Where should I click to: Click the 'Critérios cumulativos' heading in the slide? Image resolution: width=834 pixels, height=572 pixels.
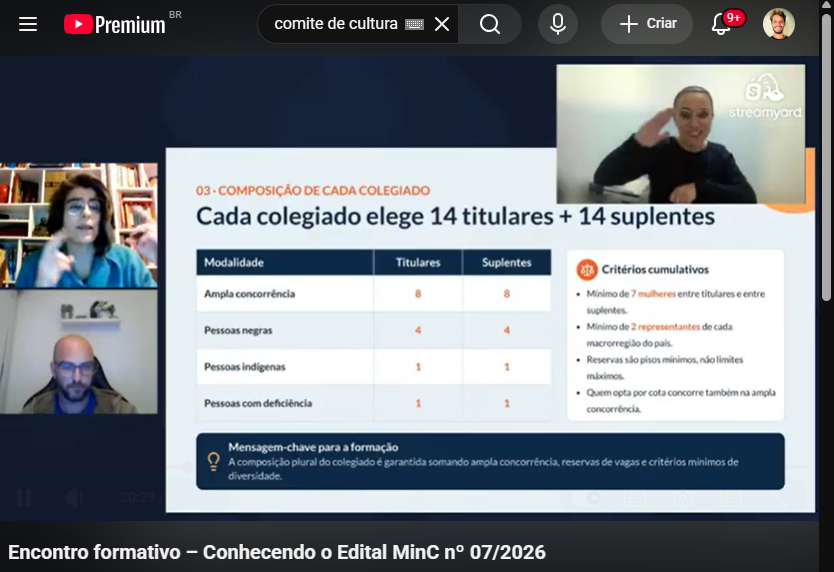point(655,270)
